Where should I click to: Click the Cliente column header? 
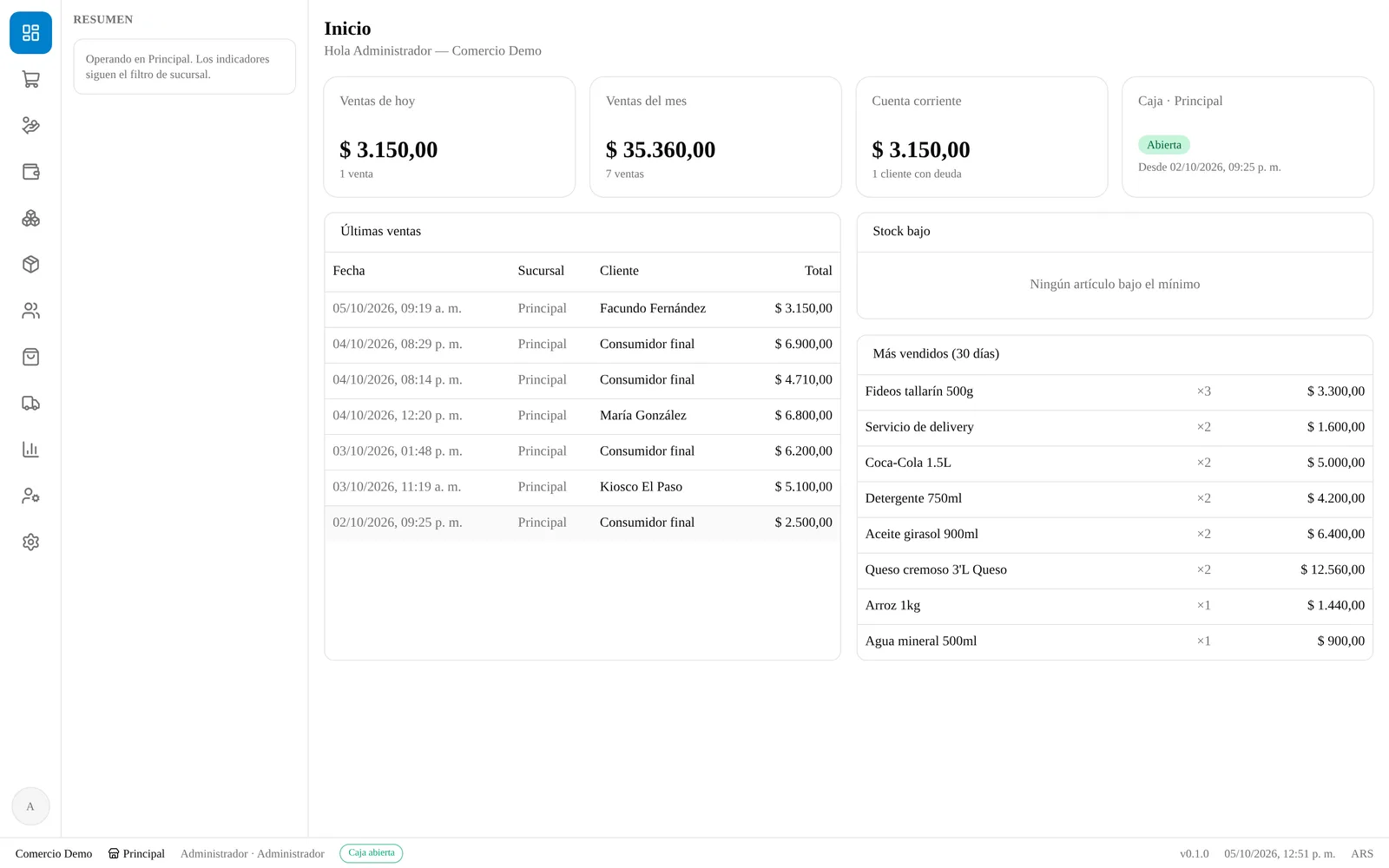619,271
